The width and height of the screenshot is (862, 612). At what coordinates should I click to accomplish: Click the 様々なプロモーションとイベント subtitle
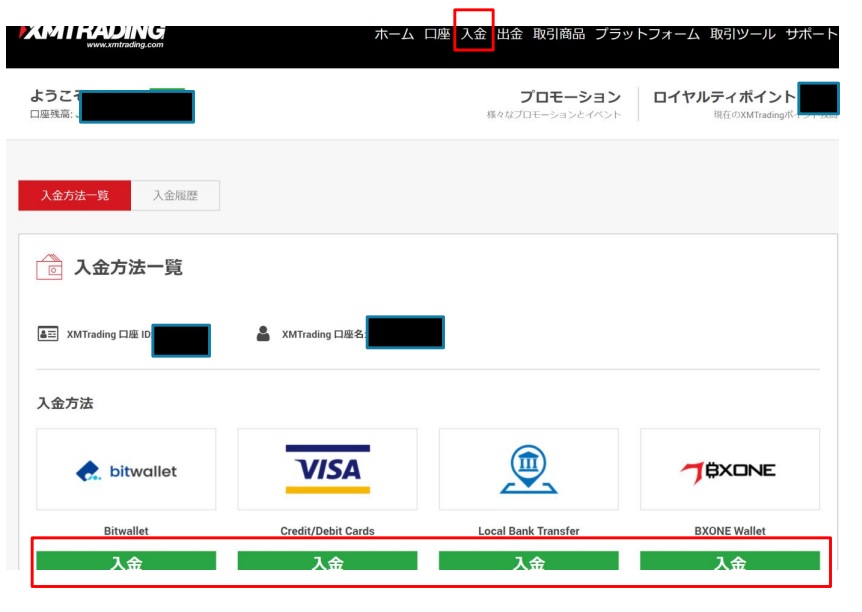(554, 114)
